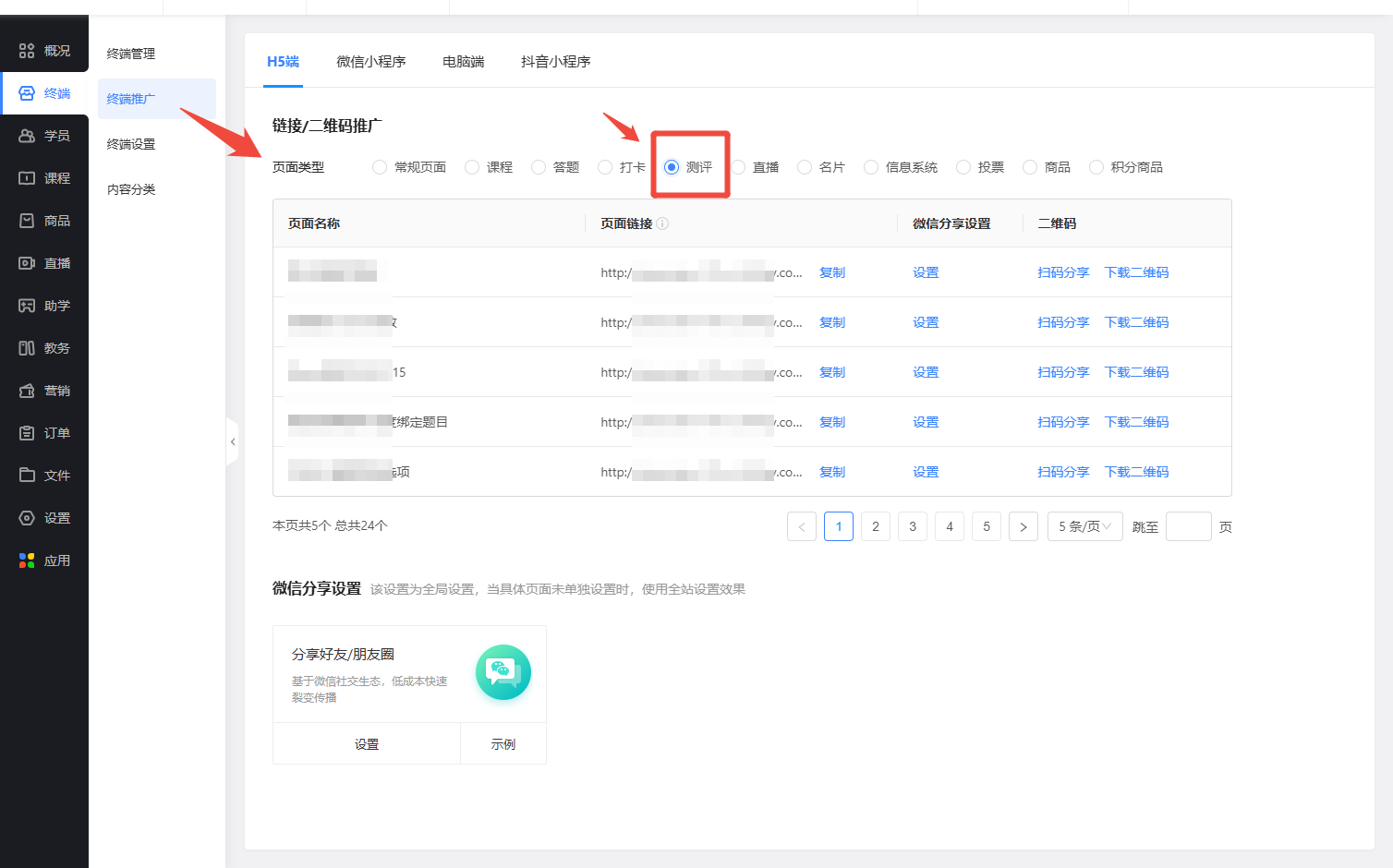Click the 文件 folder sidebar icon
Screen dimensions: 1393x868
coord(27,476)
